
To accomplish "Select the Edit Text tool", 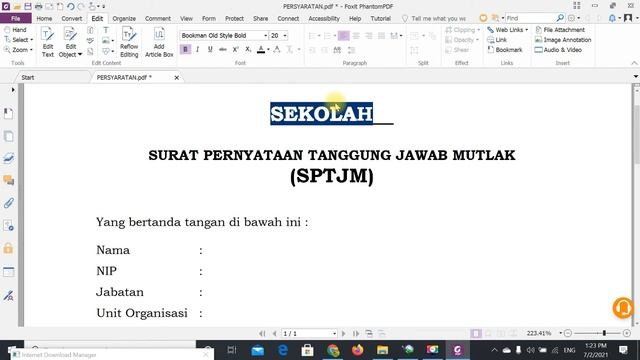I will (48, 43).
